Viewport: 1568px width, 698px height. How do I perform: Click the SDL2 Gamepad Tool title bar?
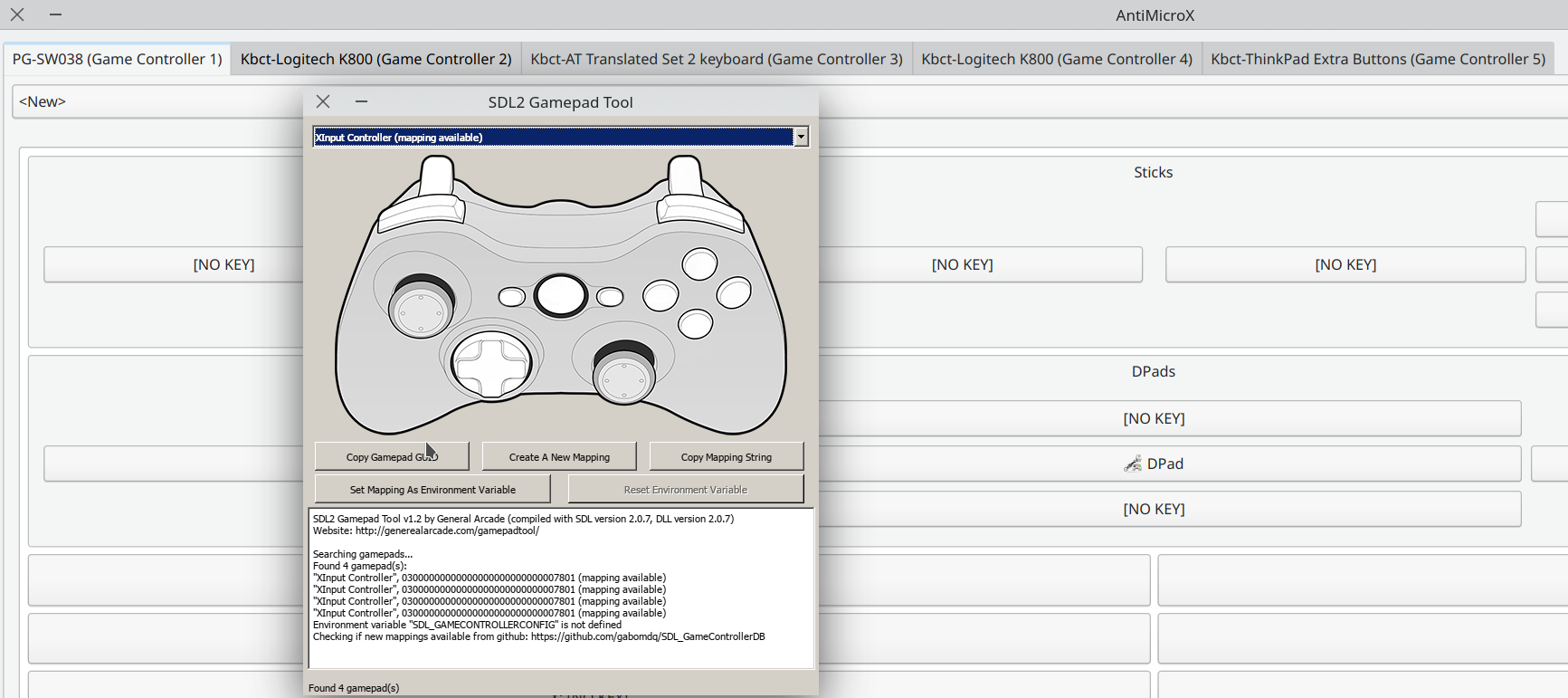pos(560,102)
